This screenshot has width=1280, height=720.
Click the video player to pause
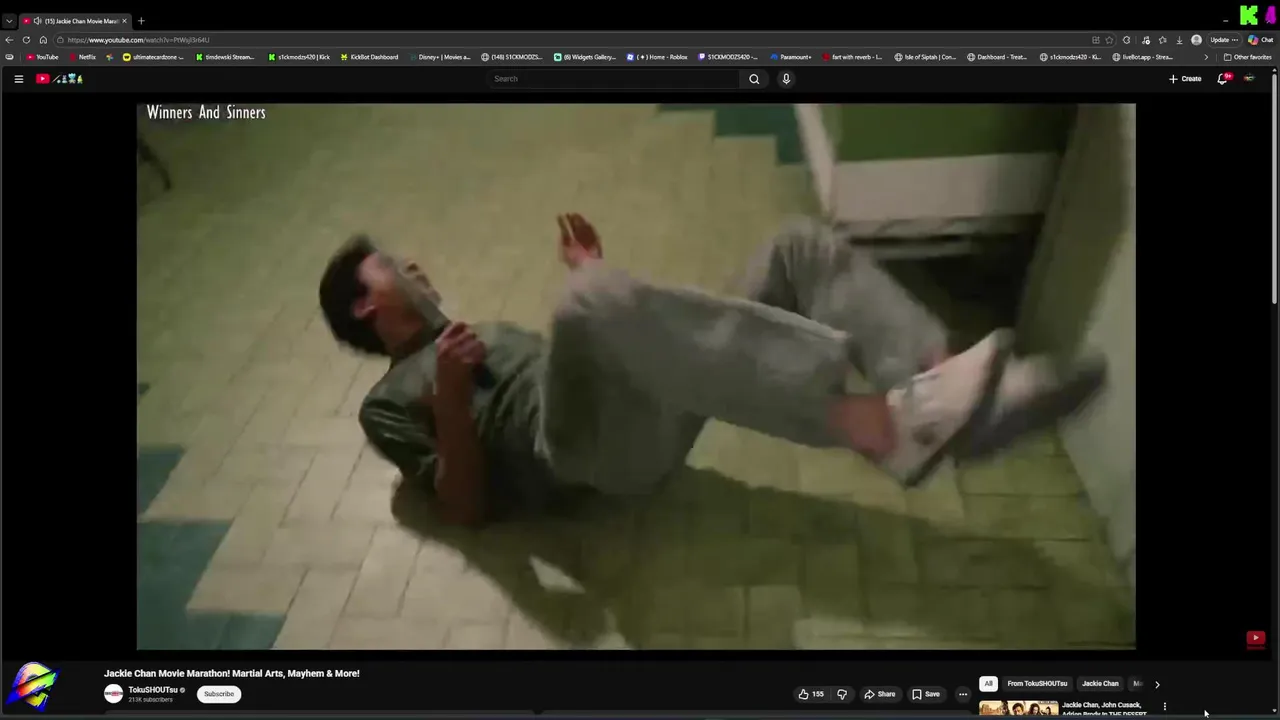(636, 376)
